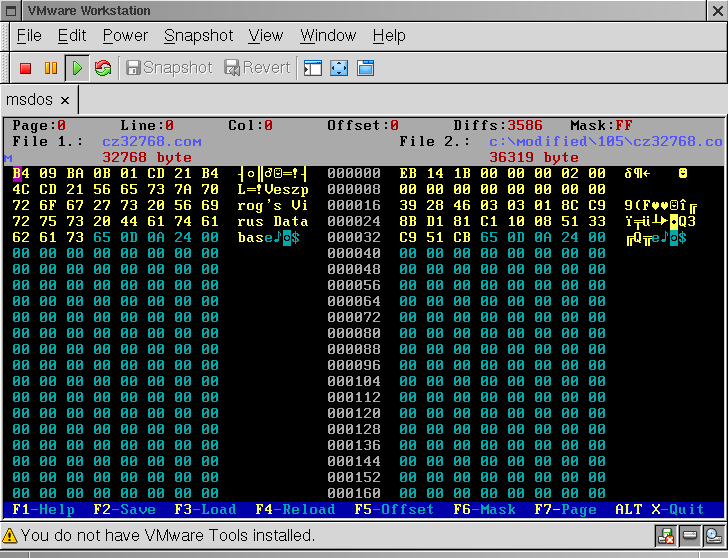728x558 pixels.
Task: Click F6-Mask in the bottom bar
Action: tap(484, 509)
